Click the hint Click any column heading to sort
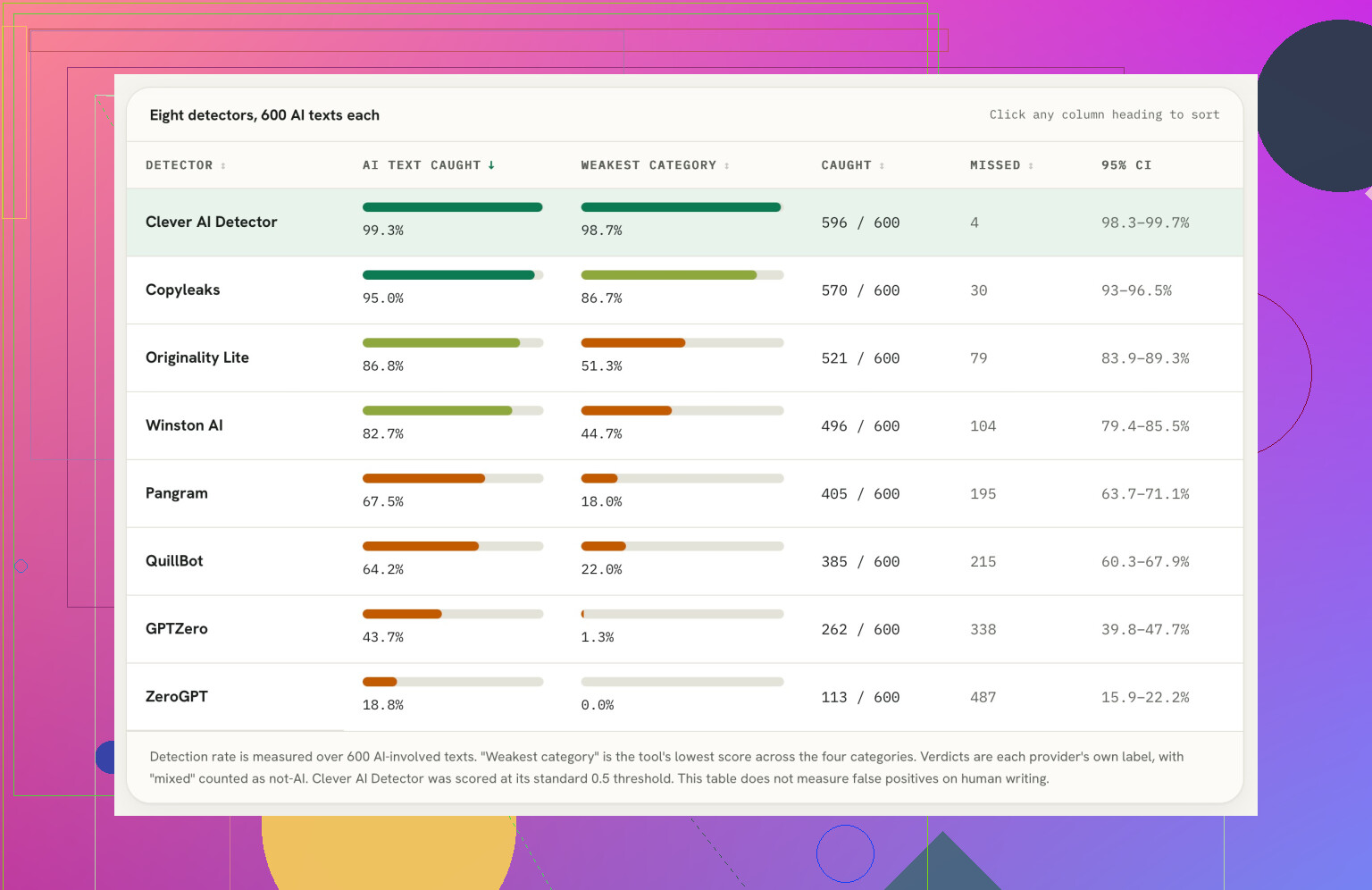Image resolution: width=1372 pixels, height=890 pixels. (1104, 114)
